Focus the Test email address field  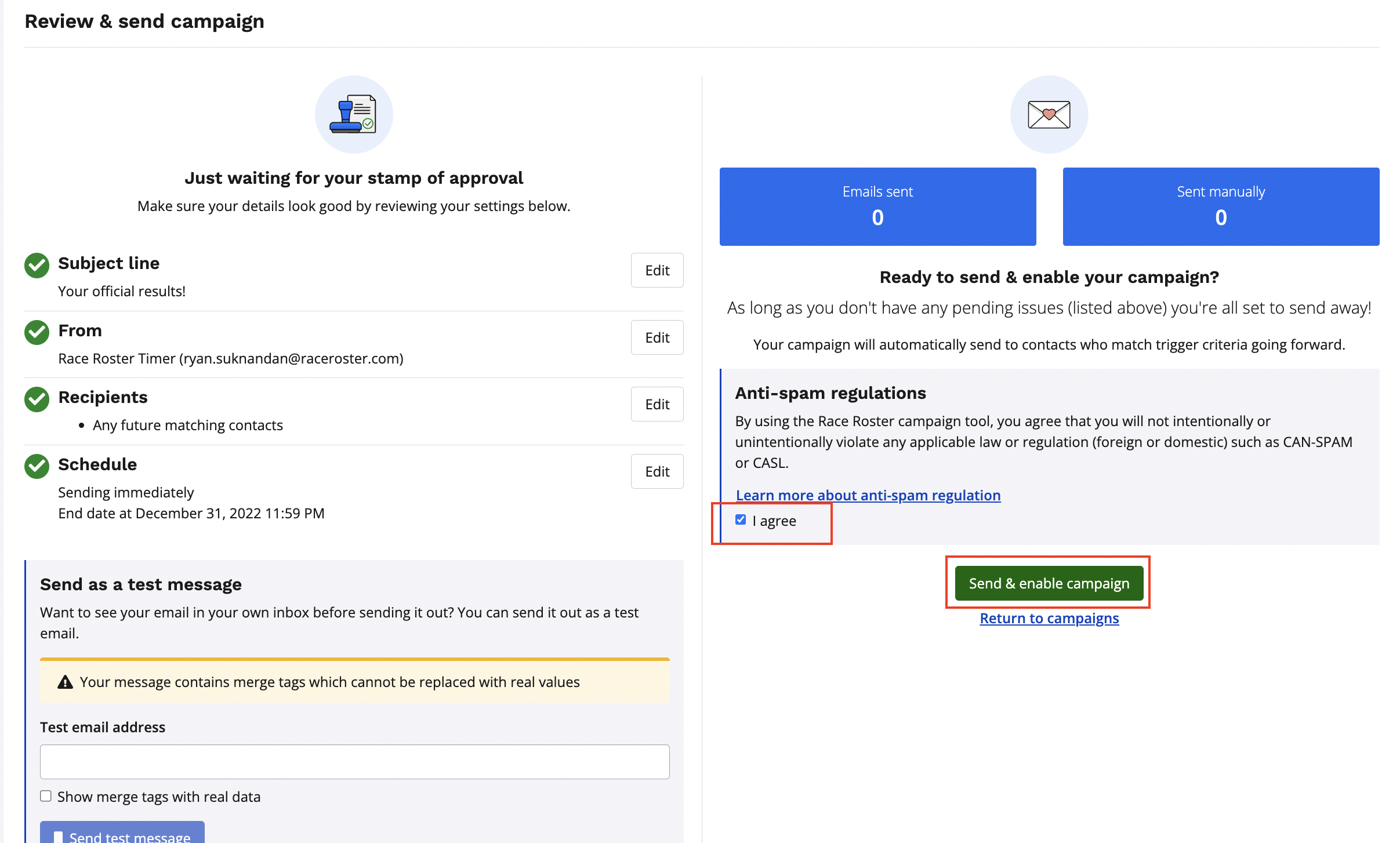click(355, 762)
